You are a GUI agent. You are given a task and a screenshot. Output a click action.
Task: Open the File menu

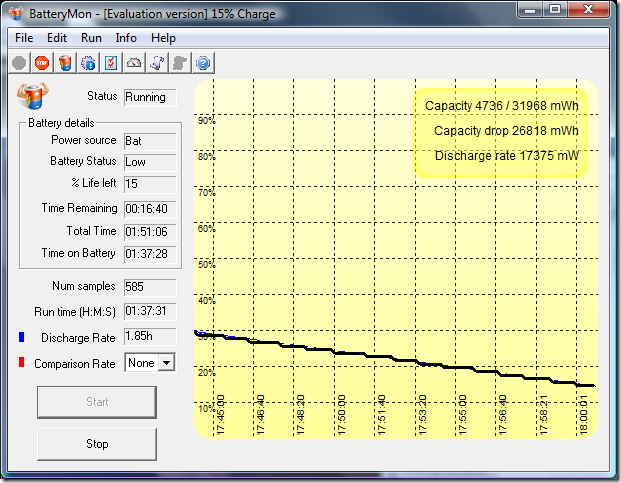coord(24,38)
